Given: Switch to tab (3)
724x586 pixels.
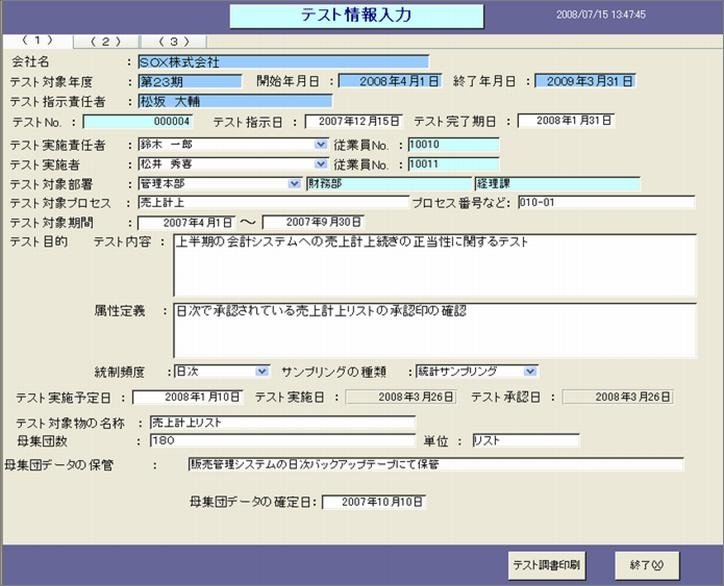Looking at the screenshot, I should click(x=174, y=42).
